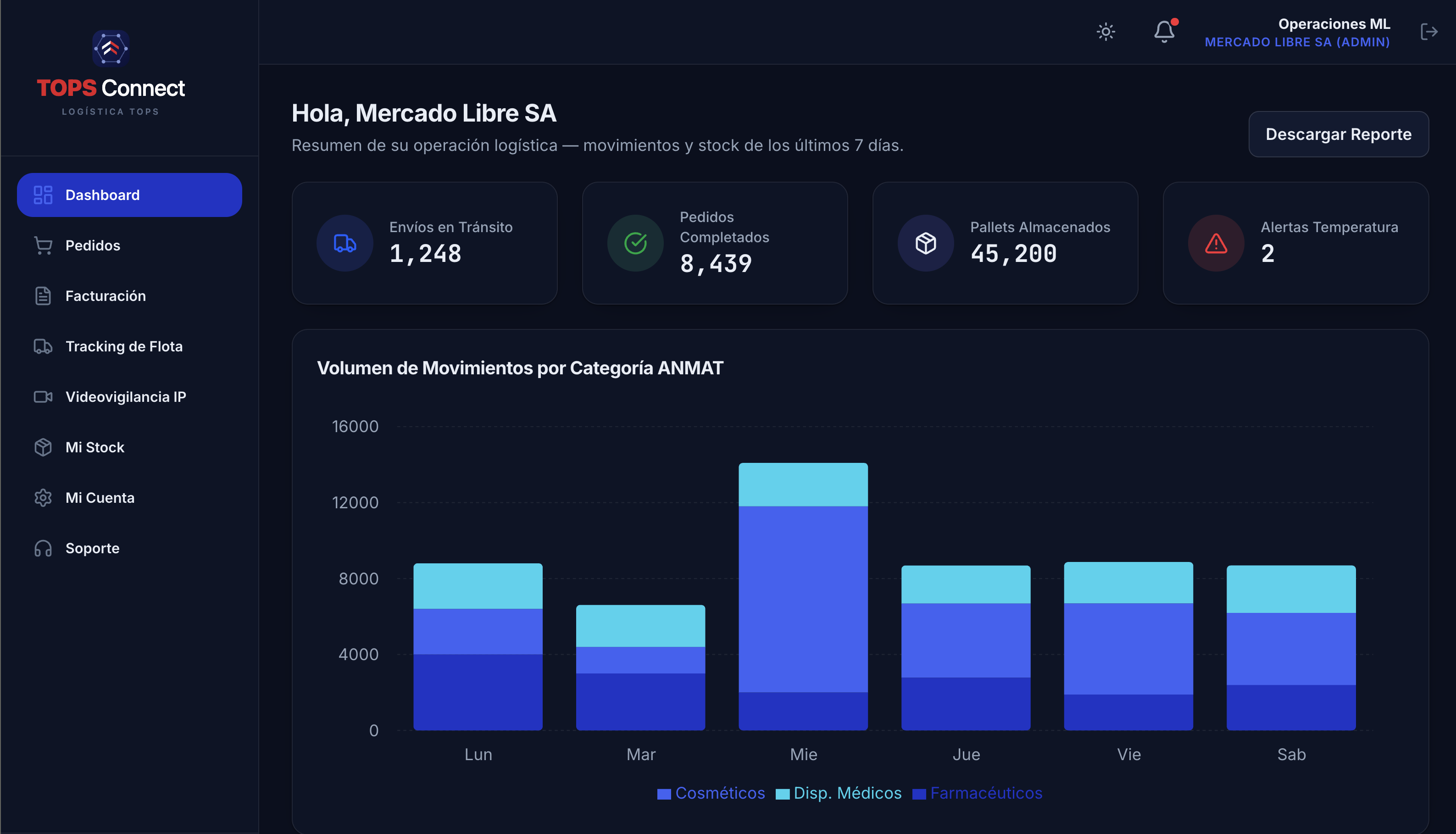Image resolution: width=1456 pixels, height=834 pixels.
Task: Click the Resumen de su operación subtitle
Action: click(597, 145)
